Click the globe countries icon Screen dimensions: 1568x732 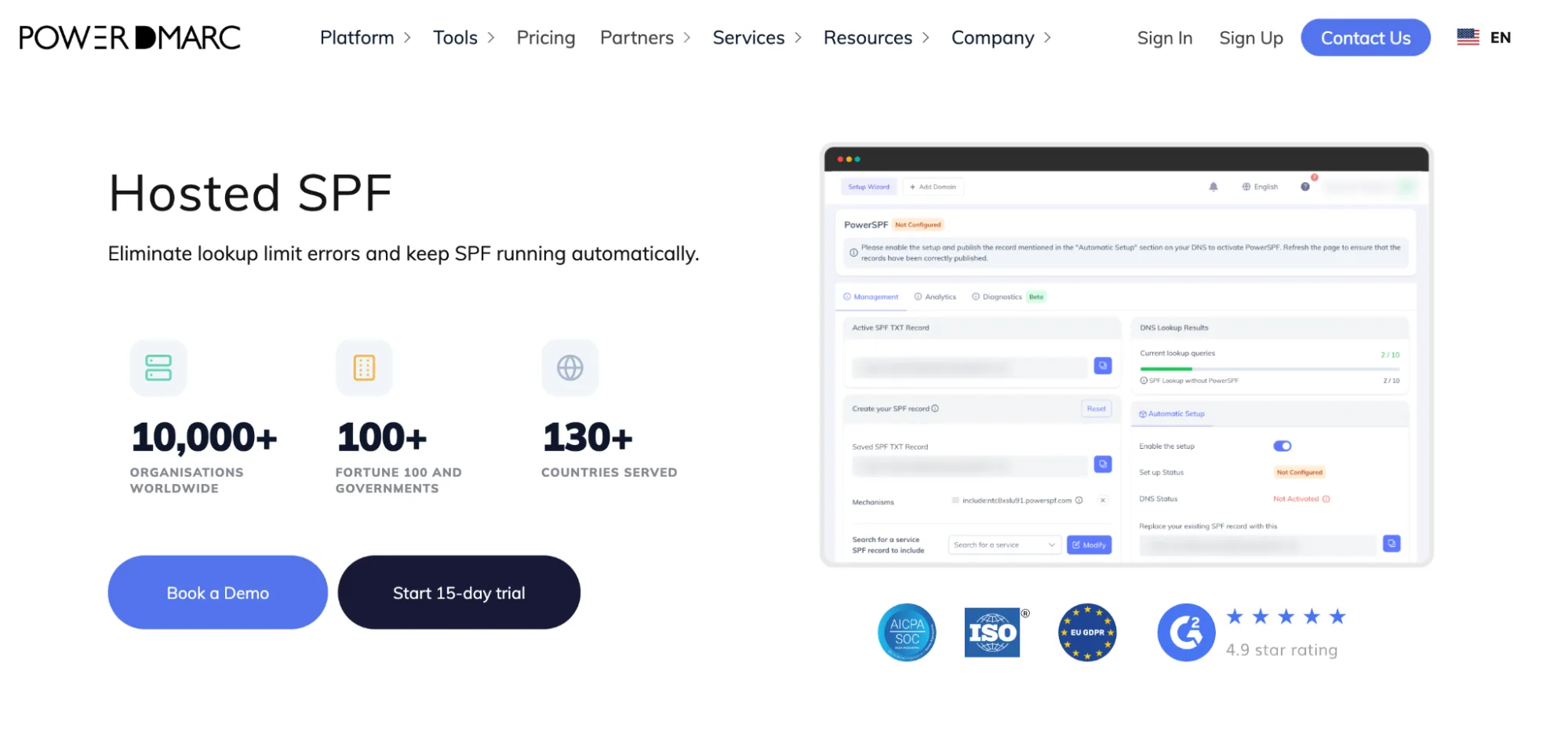[x=570, y=367]
